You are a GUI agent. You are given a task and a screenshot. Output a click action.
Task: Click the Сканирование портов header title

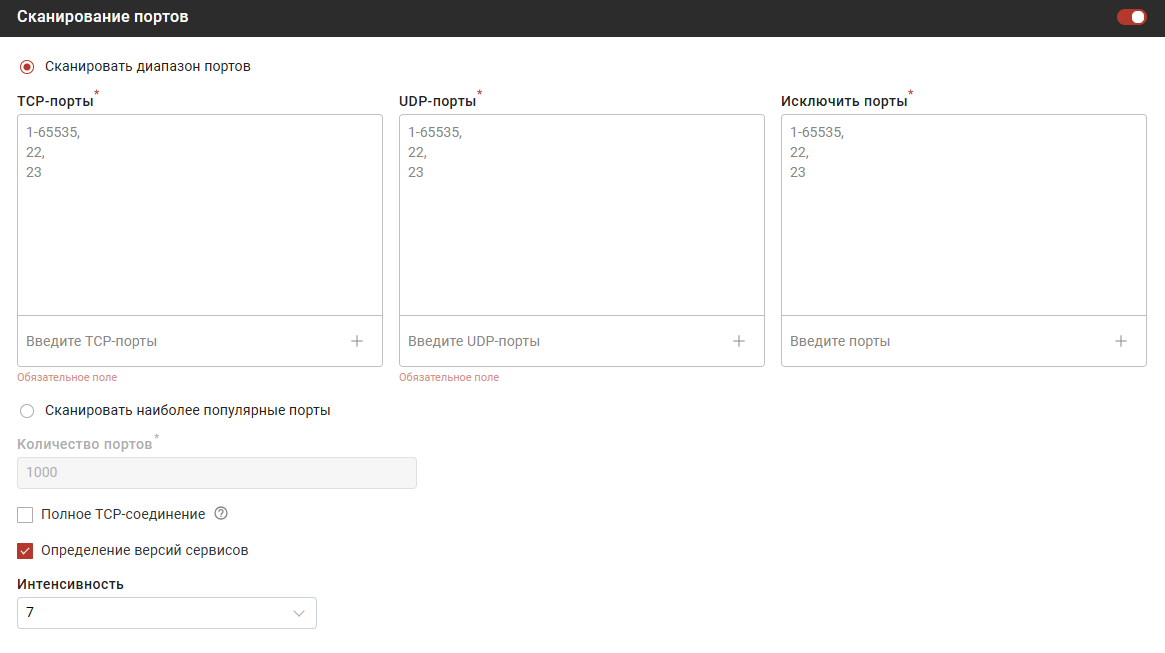click(x=102, y=17)
